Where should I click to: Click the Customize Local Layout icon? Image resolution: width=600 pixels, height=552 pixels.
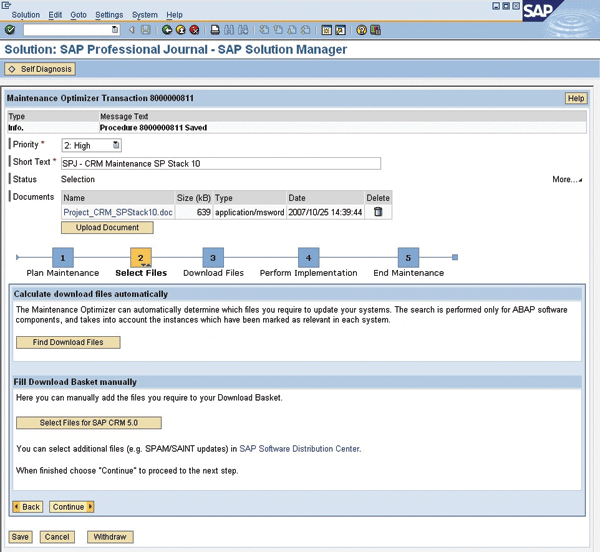(x=375, y=30)
